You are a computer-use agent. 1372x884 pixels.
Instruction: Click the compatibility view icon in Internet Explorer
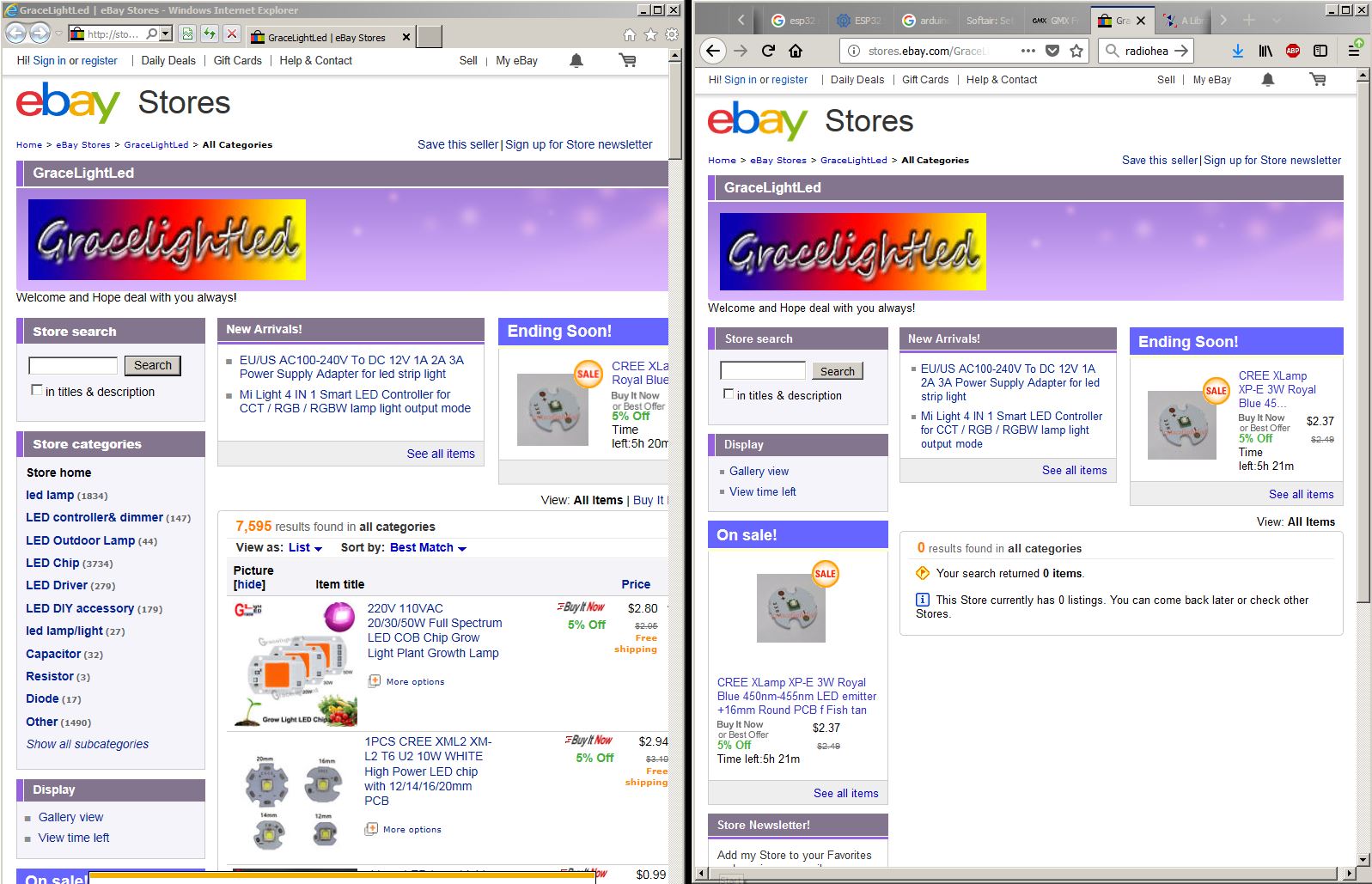[x=187, y=34]
